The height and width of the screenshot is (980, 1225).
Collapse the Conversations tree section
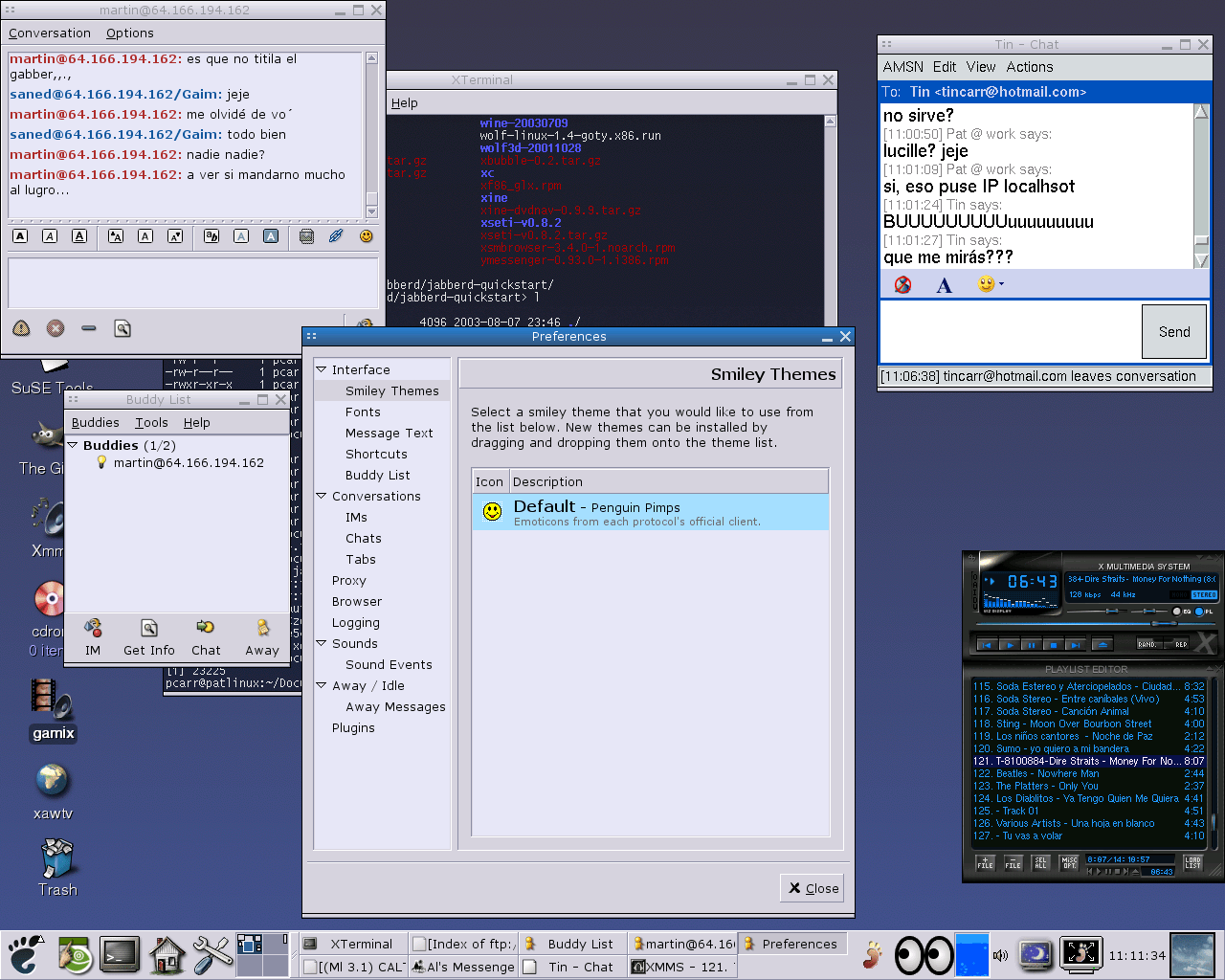322,496
